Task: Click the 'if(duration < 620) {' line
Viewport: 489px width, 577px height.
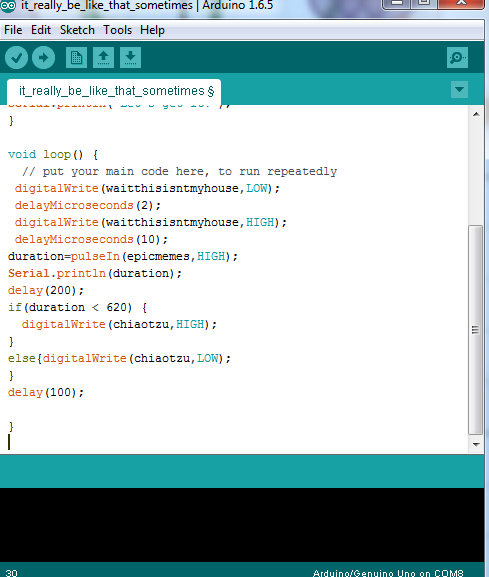Action: [x=78, y=307]
